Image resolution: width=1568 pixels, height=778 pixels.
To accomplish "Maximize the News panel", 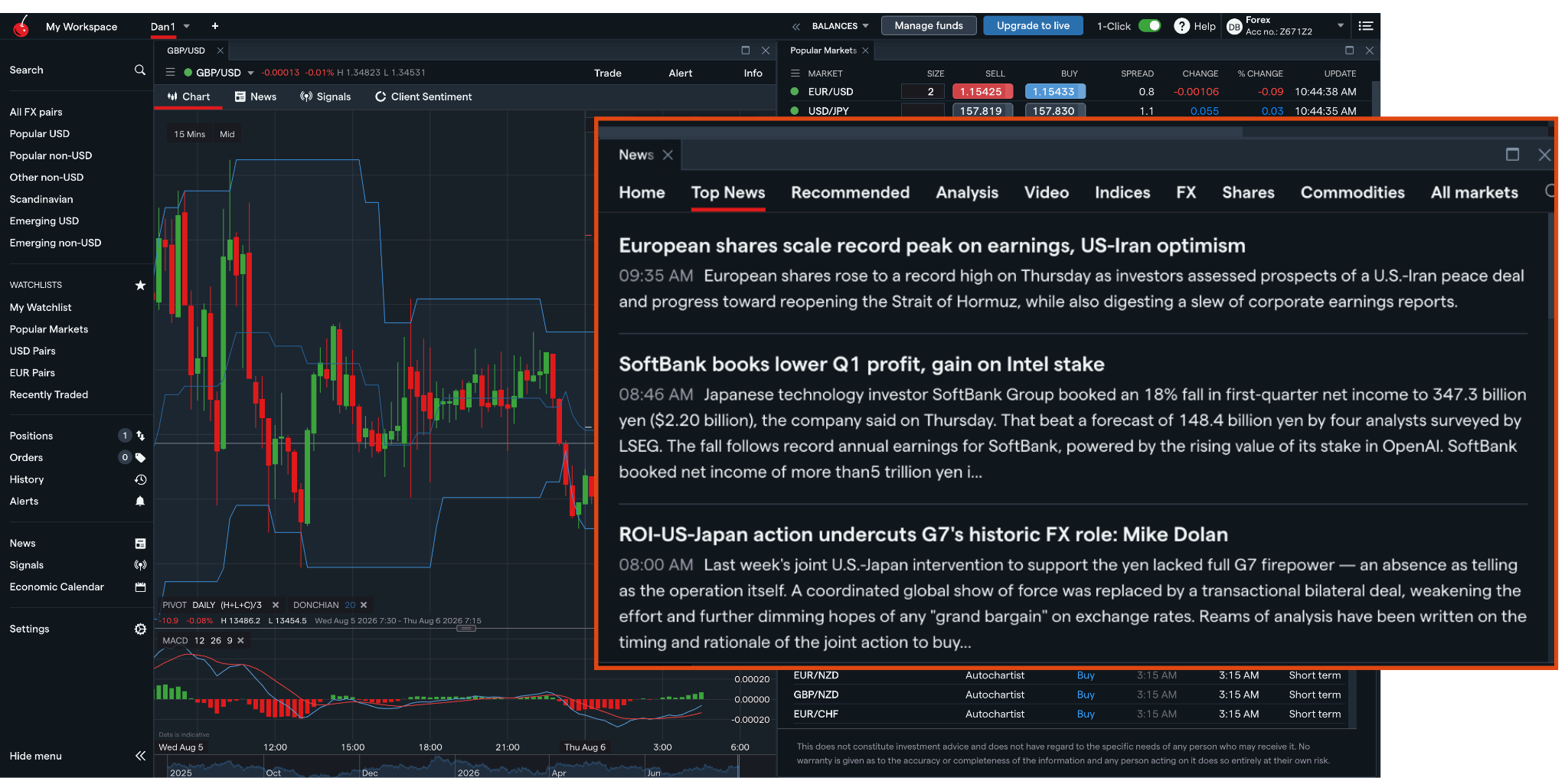I will (1512, 155).
